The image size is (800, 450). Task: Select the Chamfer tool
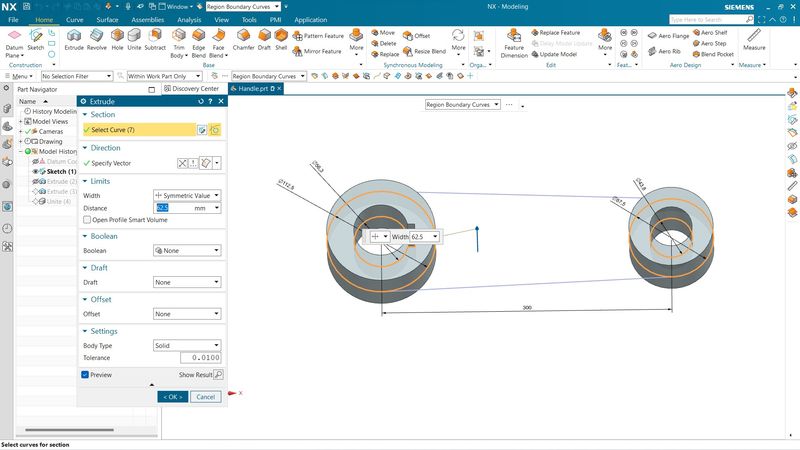243,39
